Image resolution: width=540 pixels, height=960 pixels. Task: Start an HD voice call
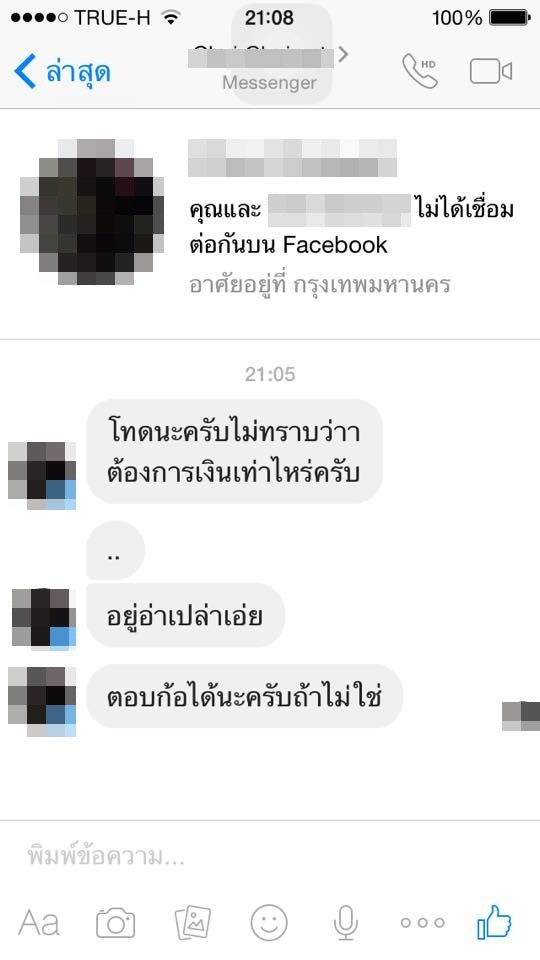[x=420, y=71]
